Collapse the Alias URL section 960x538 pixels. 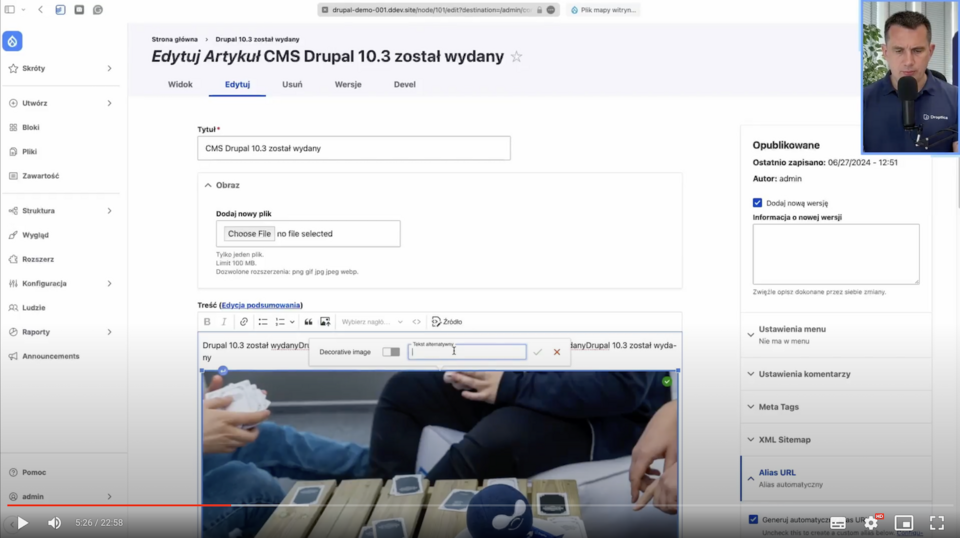[x=835, y=478]
